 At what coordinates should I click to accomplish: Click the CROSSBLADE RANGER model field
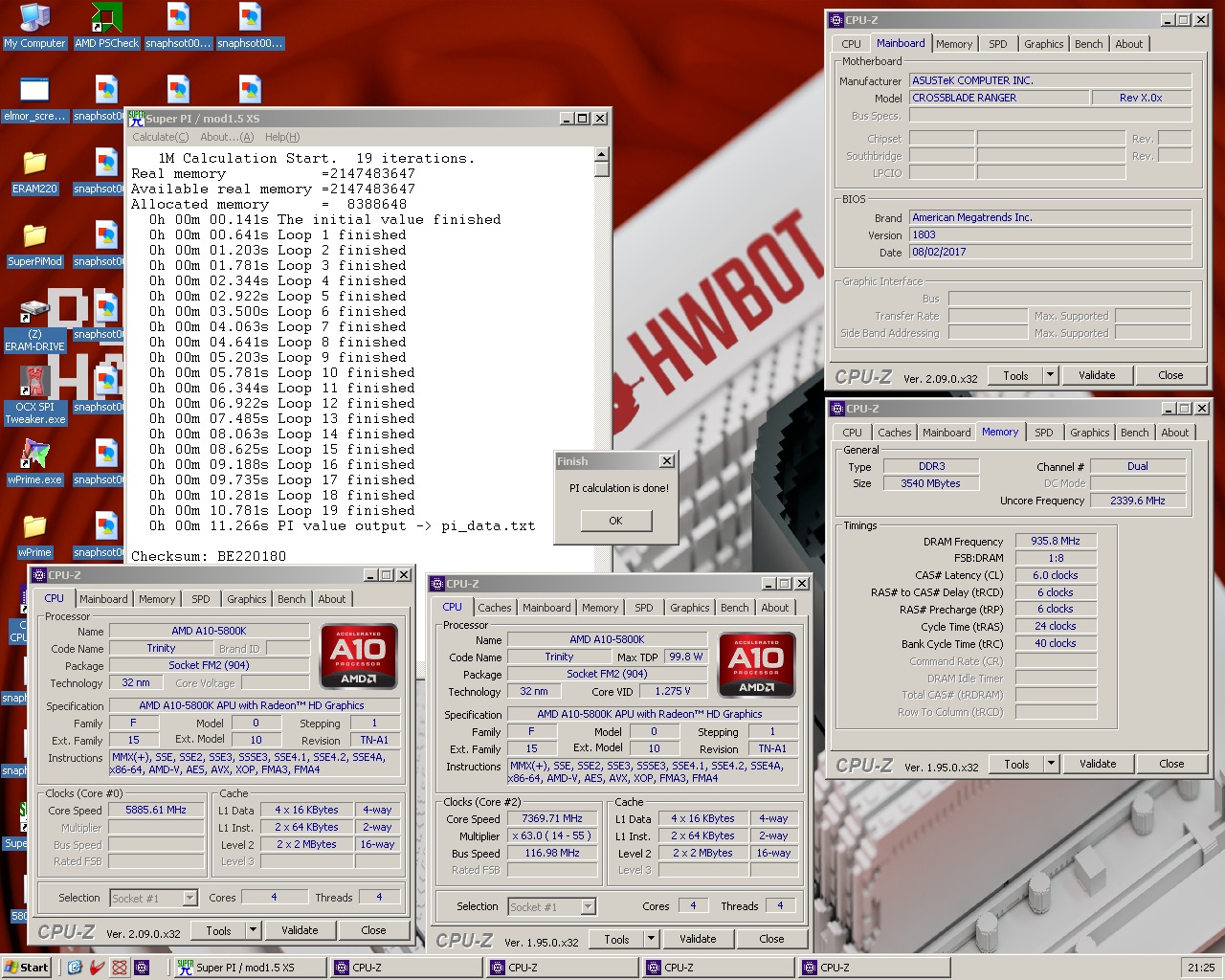998,98
